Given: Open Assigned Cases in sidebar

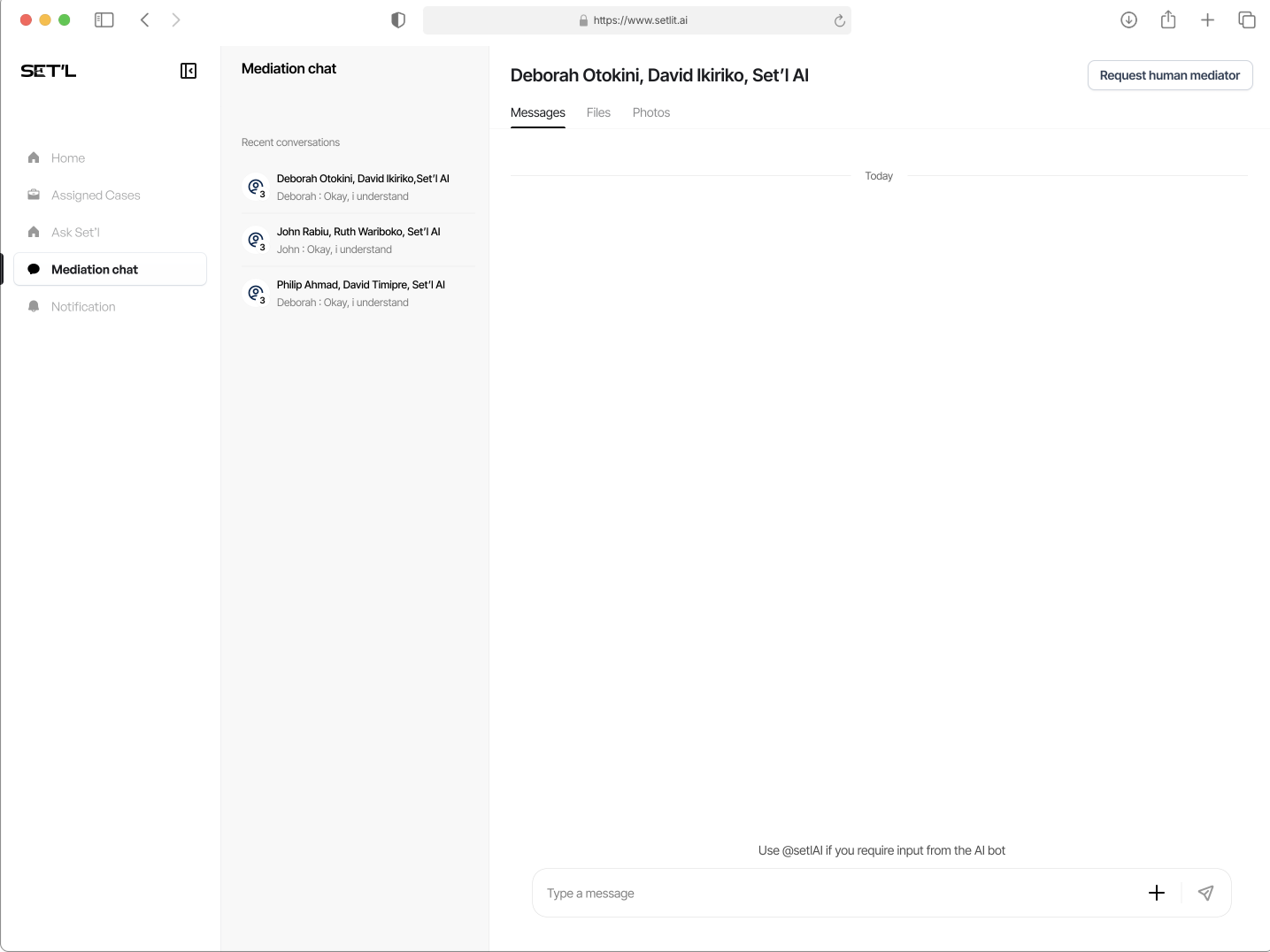Looking at the screenshot, I should pos(95,196).
